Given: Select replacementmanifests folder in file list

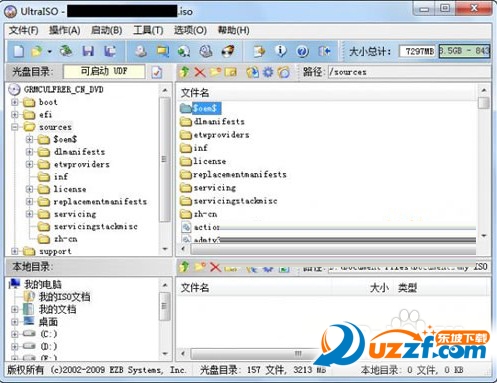Looking at the screenshot, I should click(x=240, y=174).
